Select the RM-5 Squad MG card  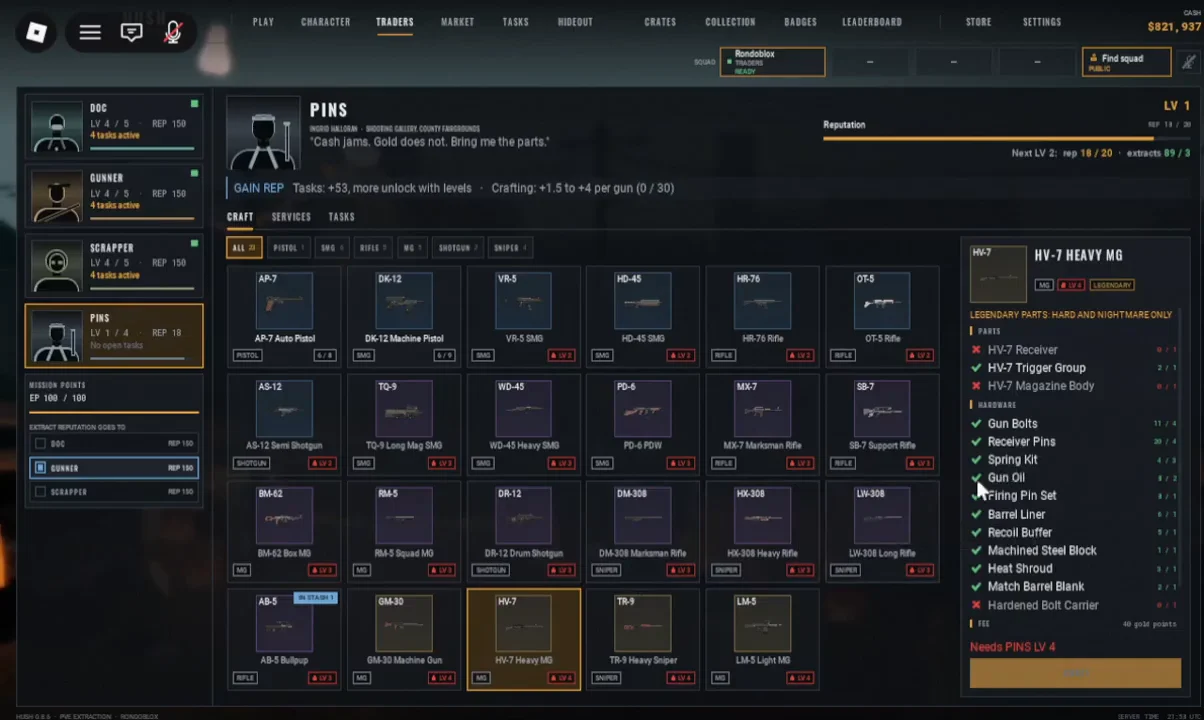[x=403, y=531]
